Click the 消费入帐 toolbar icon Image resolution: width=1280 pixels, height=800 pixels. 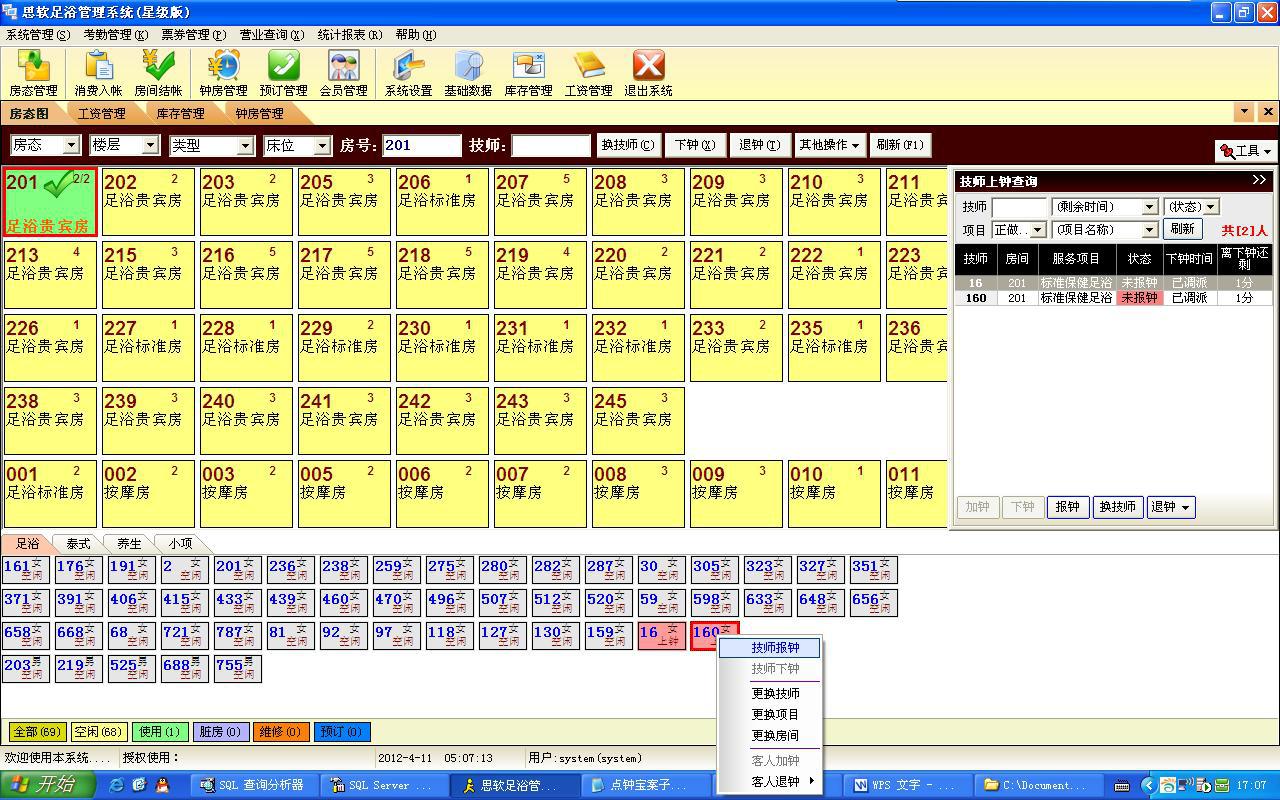point(98,73)
